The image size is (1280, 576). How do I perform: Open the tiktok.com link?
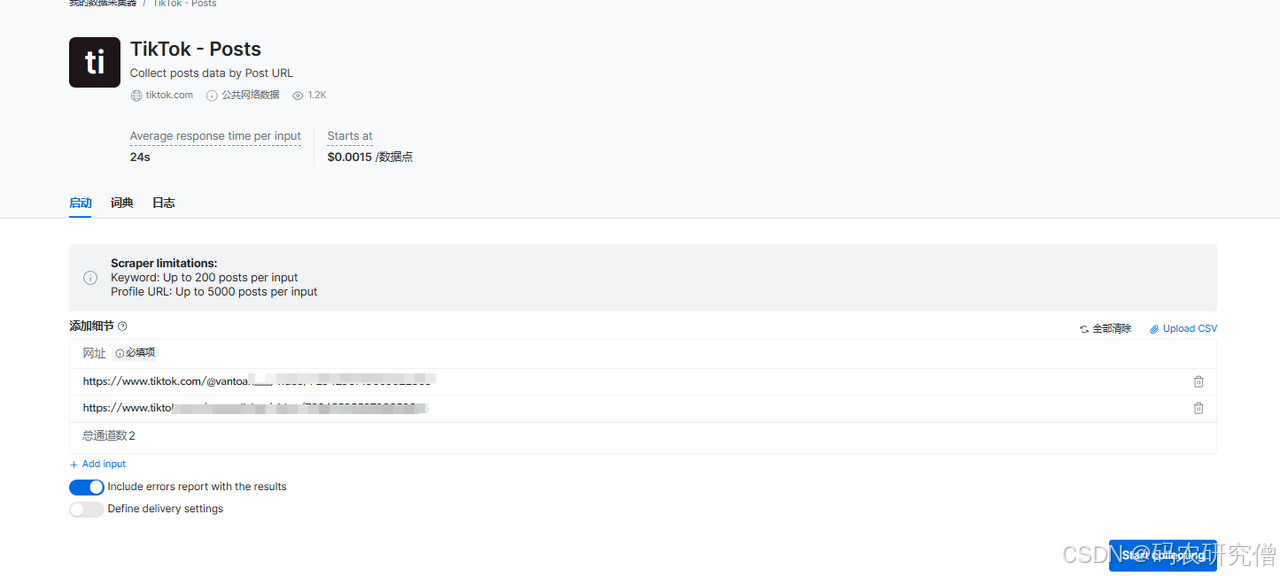point(169,95)
